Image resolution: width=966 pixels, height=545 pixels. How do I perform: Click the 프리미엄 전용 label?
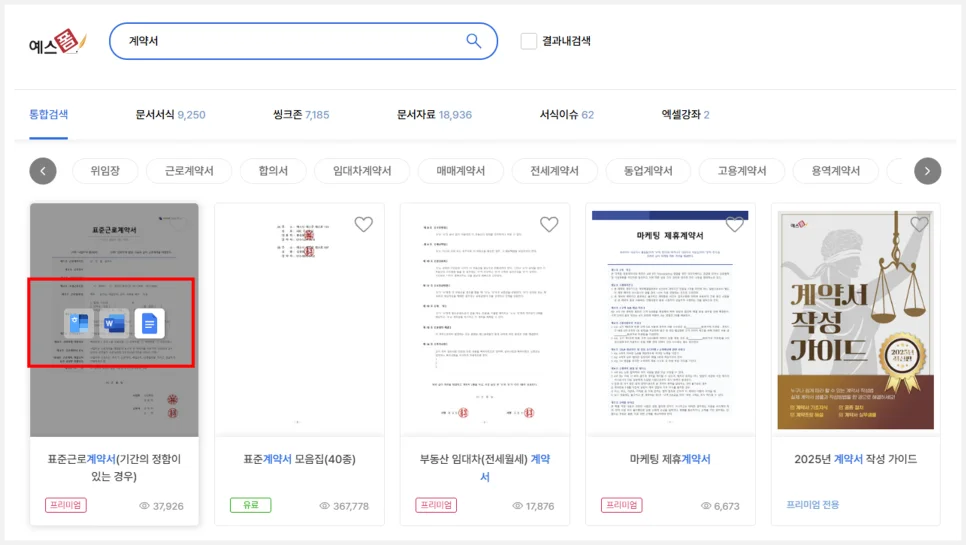point(813,504)
